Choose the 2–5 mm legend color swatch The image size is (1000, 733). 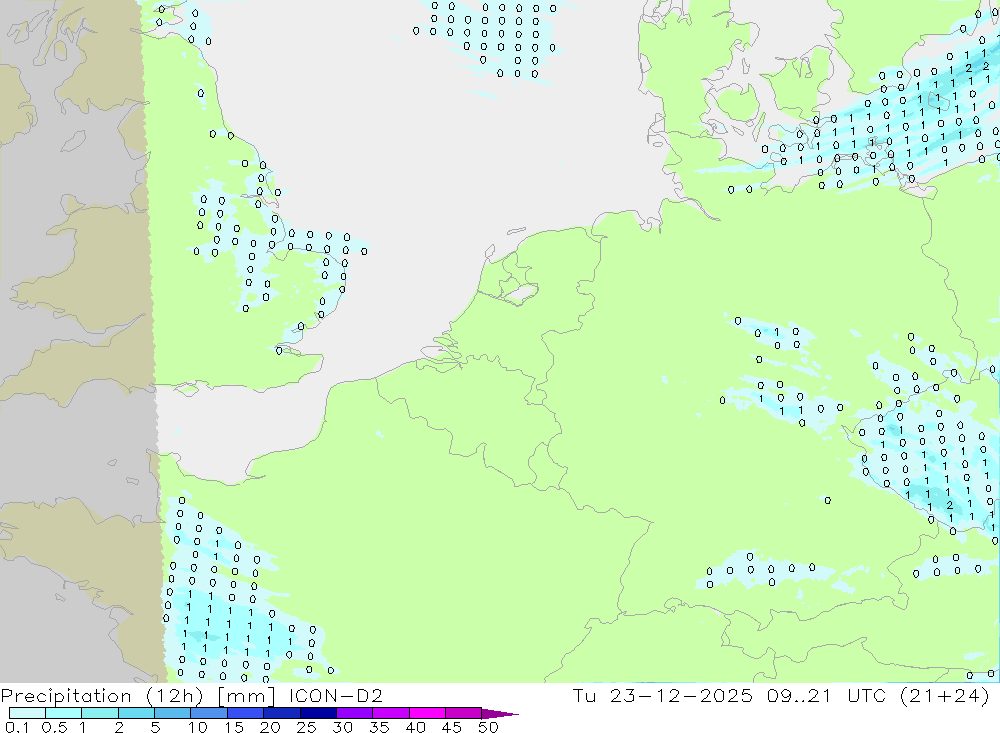click(x=136, y=713)
